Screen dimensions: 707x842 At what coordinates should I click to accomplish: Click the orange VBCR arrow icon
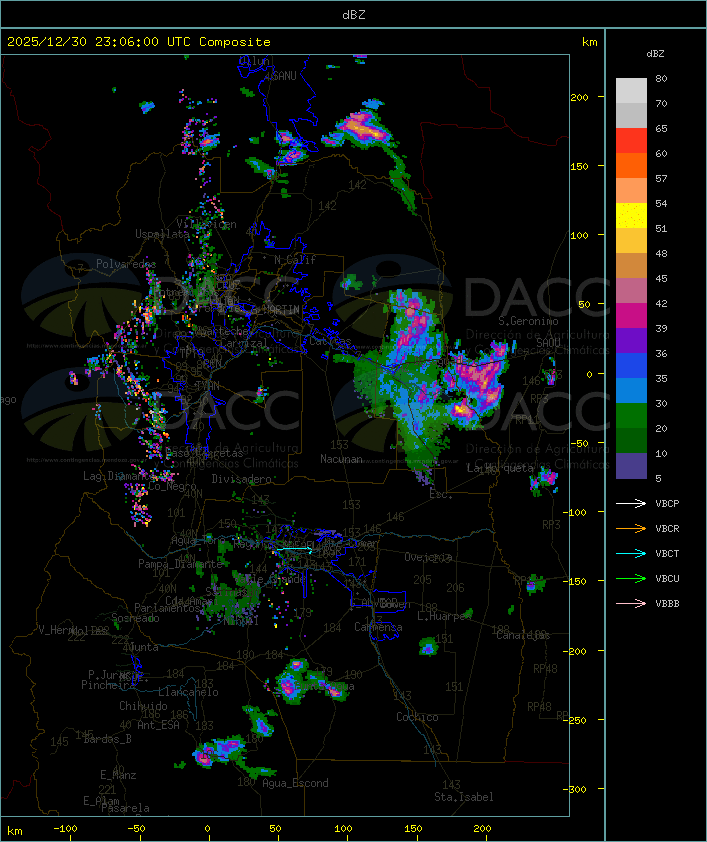pos(631,528)
